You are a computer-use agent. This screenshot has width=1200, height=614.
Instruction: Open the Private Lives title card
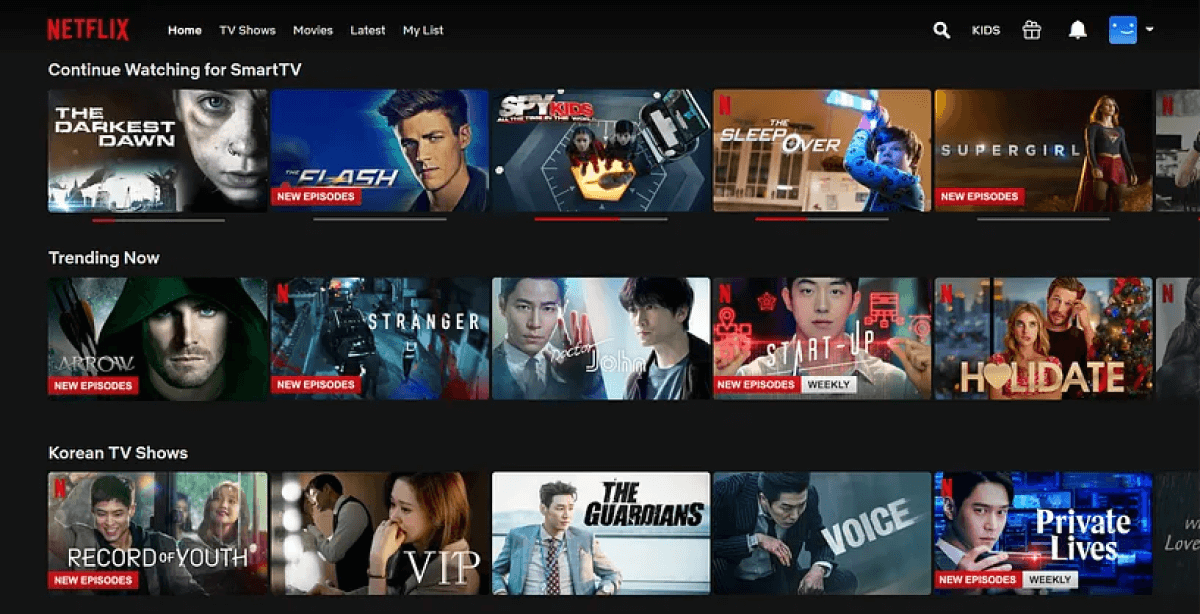[x=1043, y=533]
